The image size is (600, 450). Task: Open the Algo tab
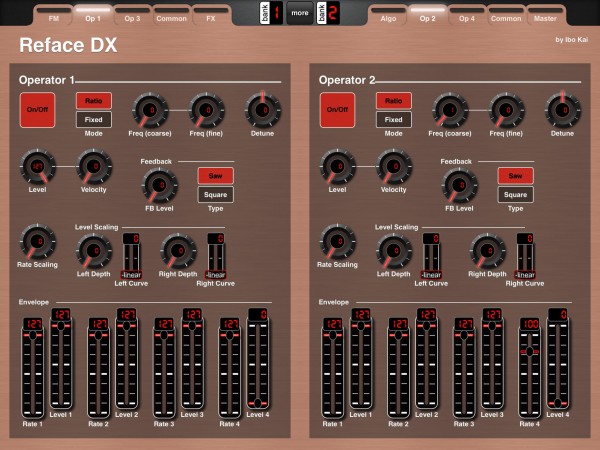point(388,16)
